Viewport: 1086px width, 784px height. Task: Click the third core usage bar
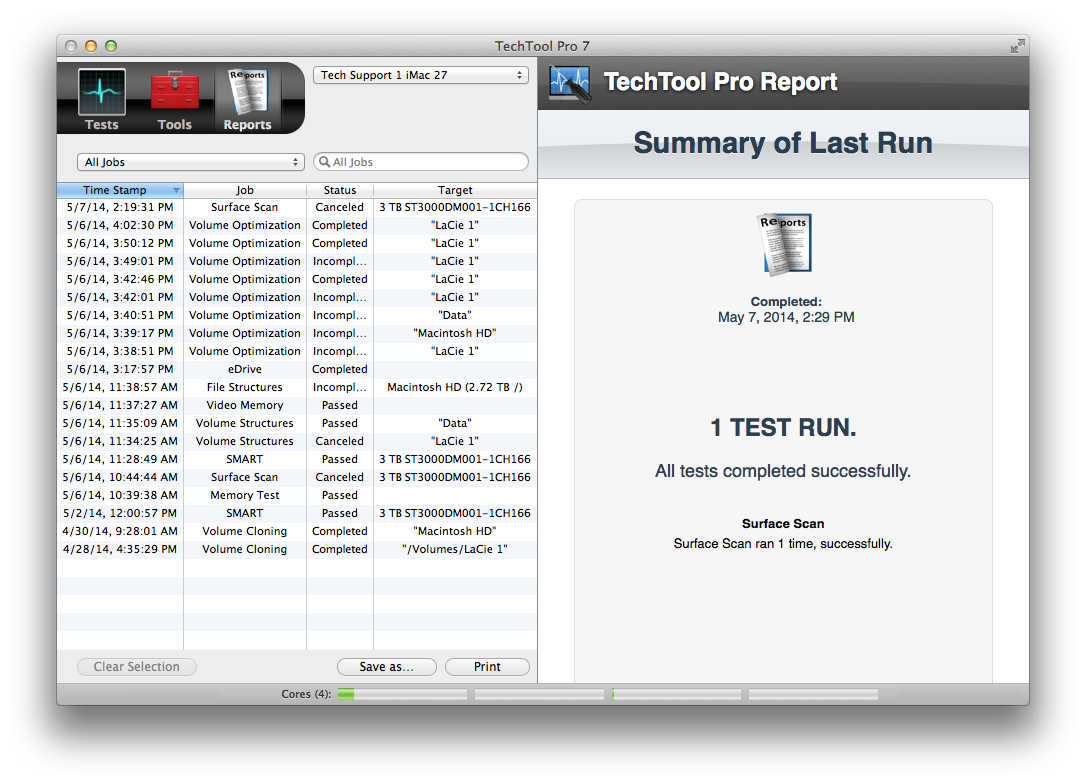pos(677,694)
